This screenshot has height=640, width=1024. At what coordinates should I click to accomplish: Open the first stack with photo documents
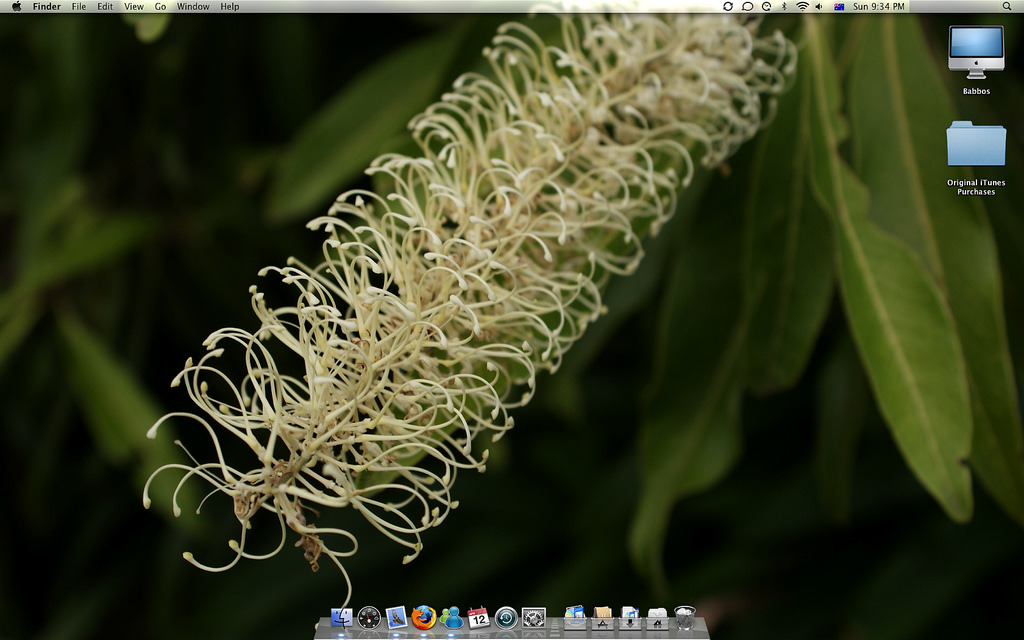(575, 617)
